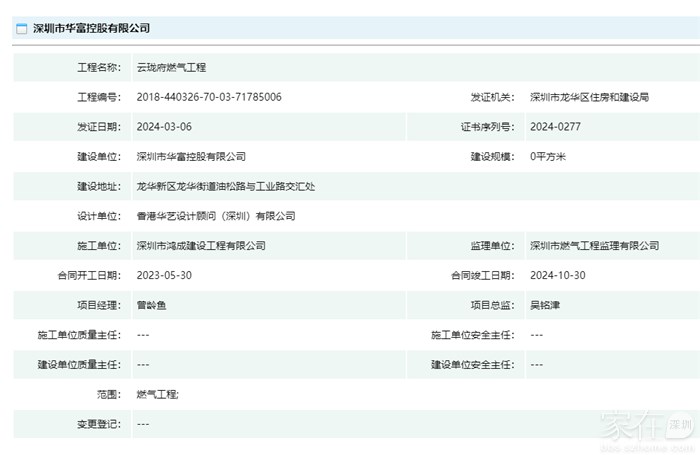Click the issuing authority 深圳市龙华区住房和建设局
Viewport: 700px width, 455px height.
click(x=589, y=97)
